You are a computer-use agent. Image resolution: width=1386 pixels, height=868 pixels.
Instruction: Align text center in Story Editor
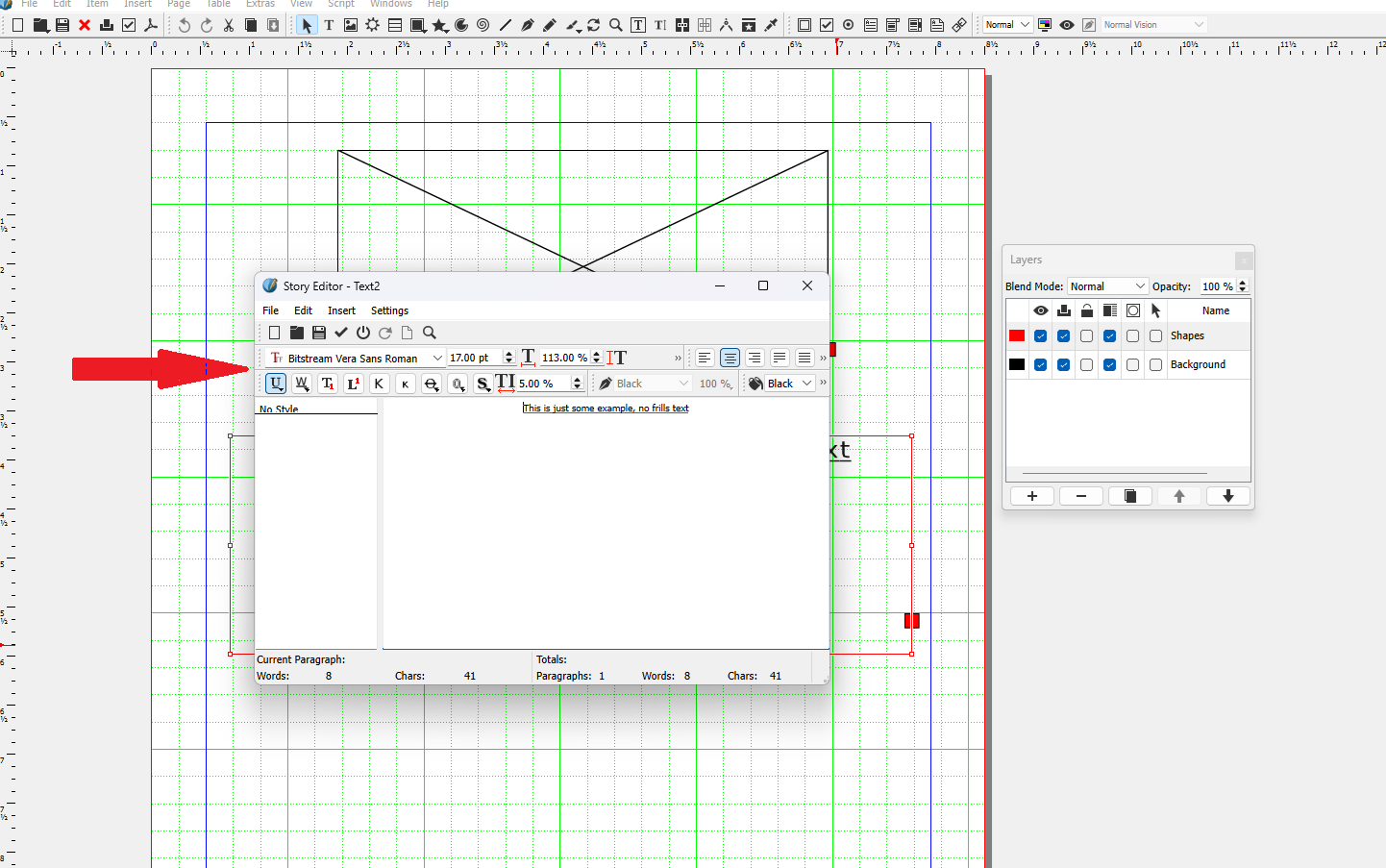(730, 358)
